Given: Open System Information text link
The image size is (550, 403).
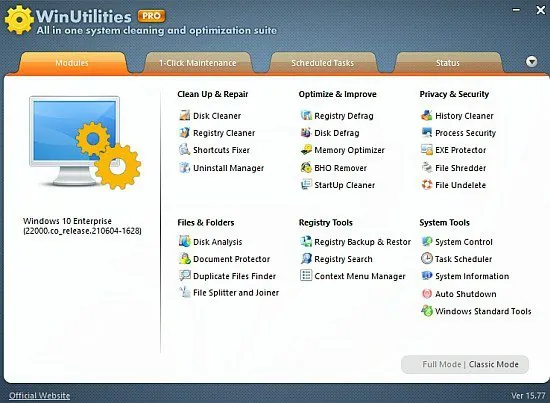Looking at the screenshot, I should (x=472, y=276).
